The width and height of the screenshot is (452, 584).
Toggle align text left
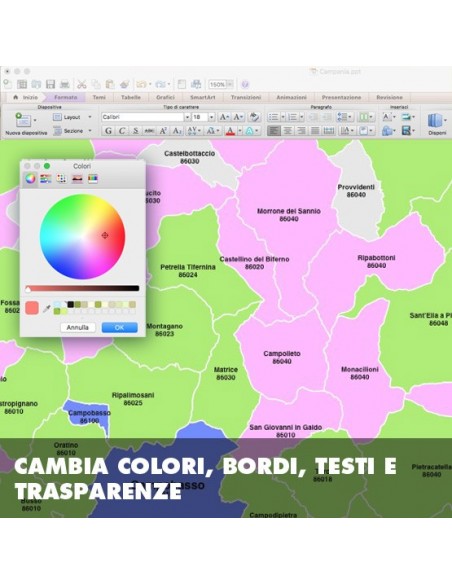274,131
